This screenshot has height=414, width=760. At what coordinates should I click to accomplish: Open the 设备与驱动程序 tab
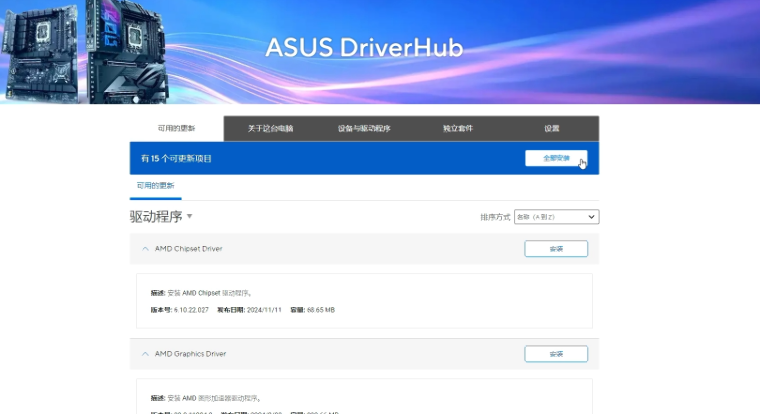click(364, 128)
